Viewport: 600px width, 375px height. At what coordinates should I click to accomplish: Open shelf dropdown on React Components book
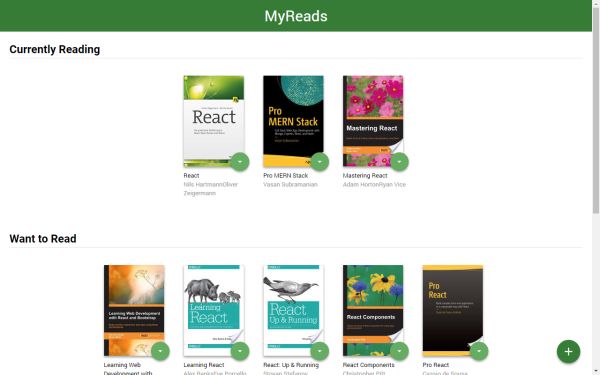399,351
